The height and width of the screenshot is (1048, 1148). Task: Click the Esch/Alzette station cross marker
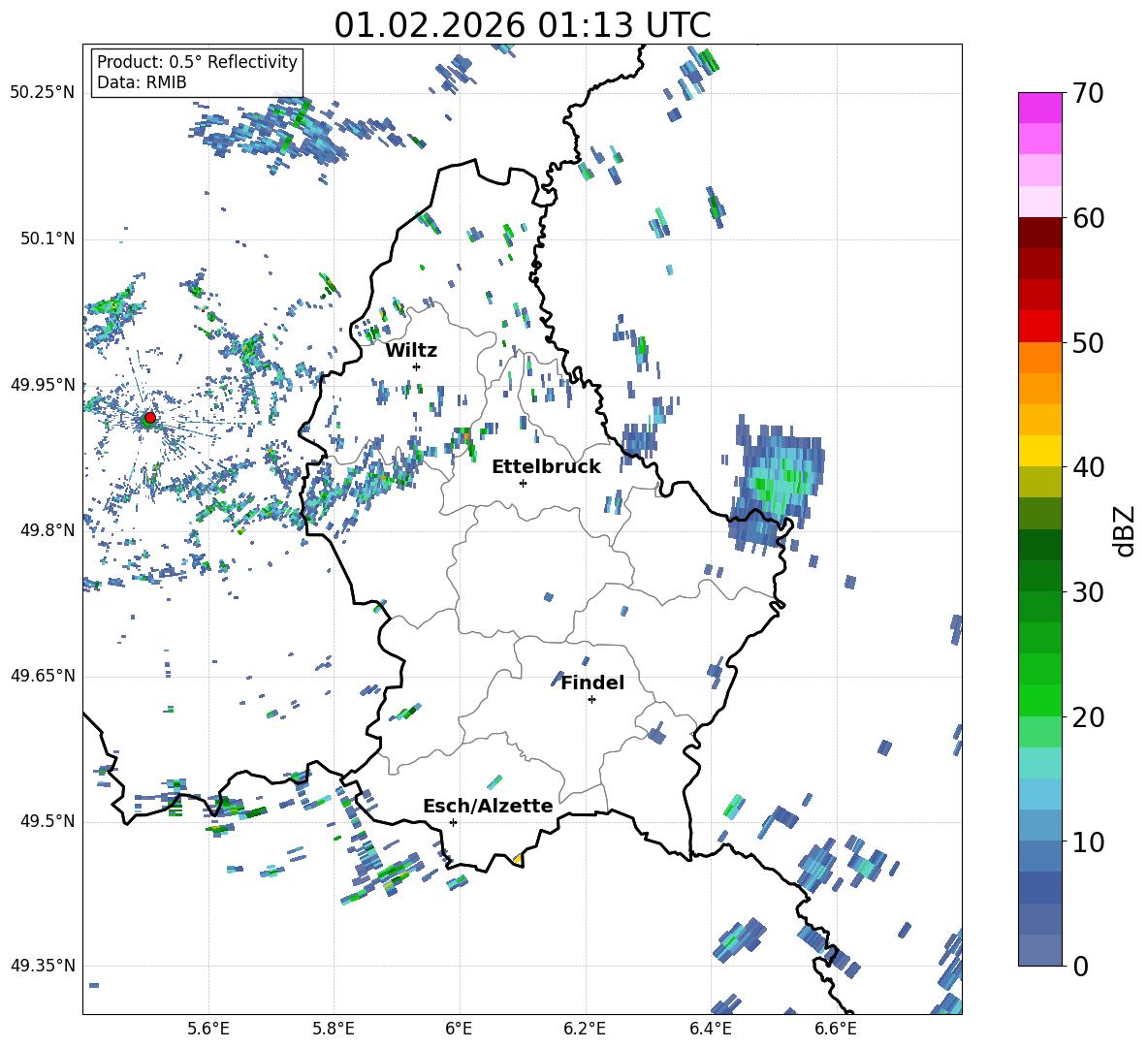(x=453, y=822)
